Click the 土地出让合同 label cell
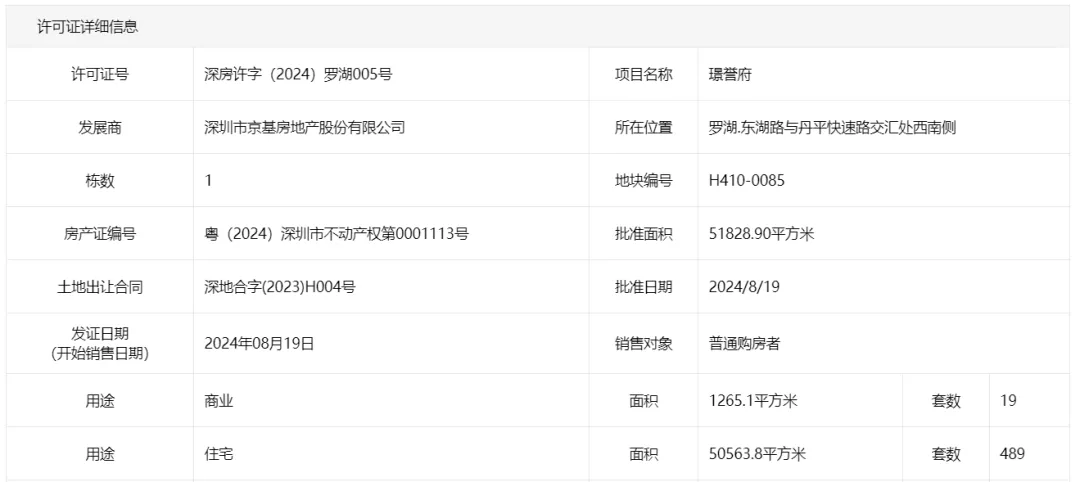 click(x=100, y=287)
